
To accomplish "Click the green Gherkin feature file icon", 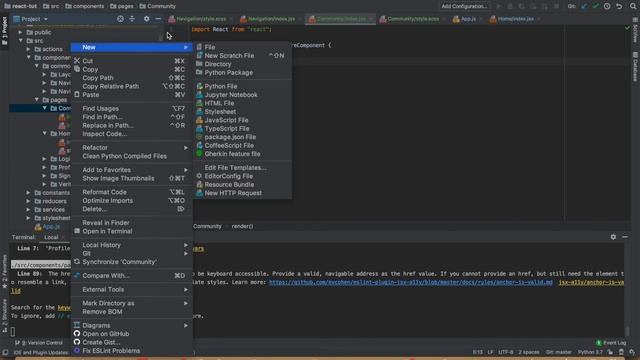I will point(199,154).
